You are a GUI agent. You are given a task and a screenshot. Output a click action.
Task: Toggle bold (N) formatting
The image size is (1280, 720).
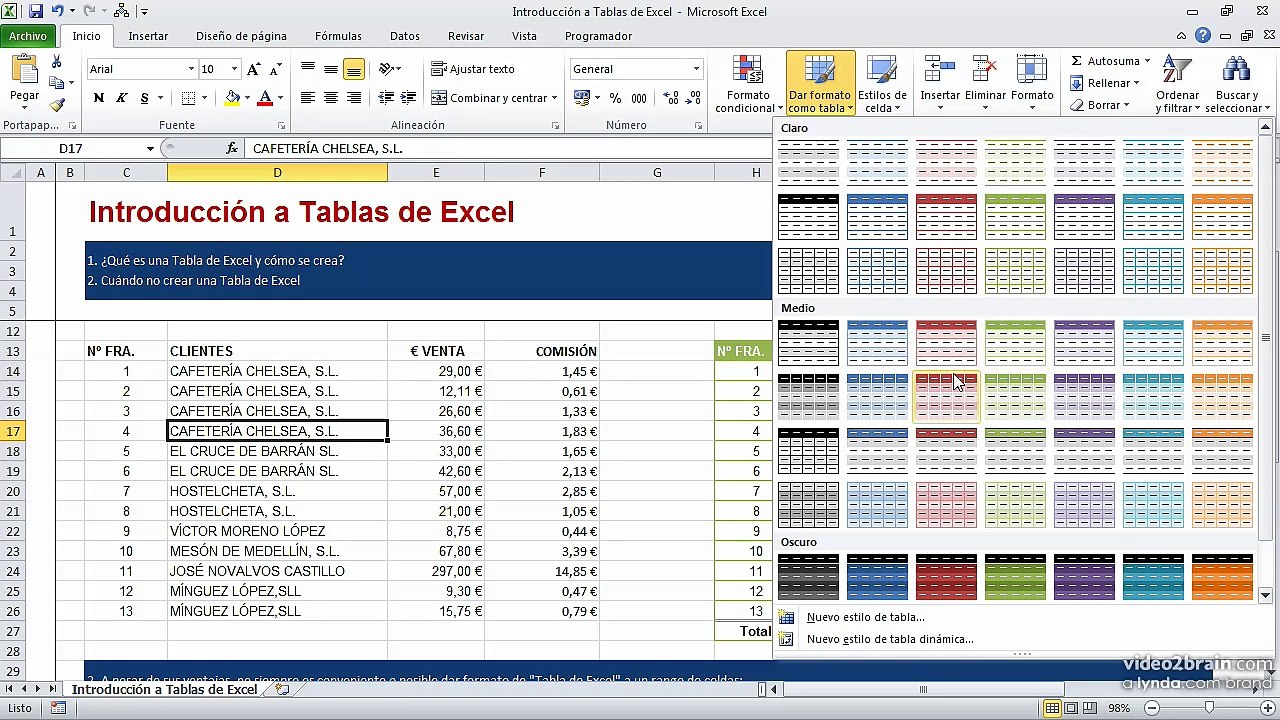pos(98,98)
